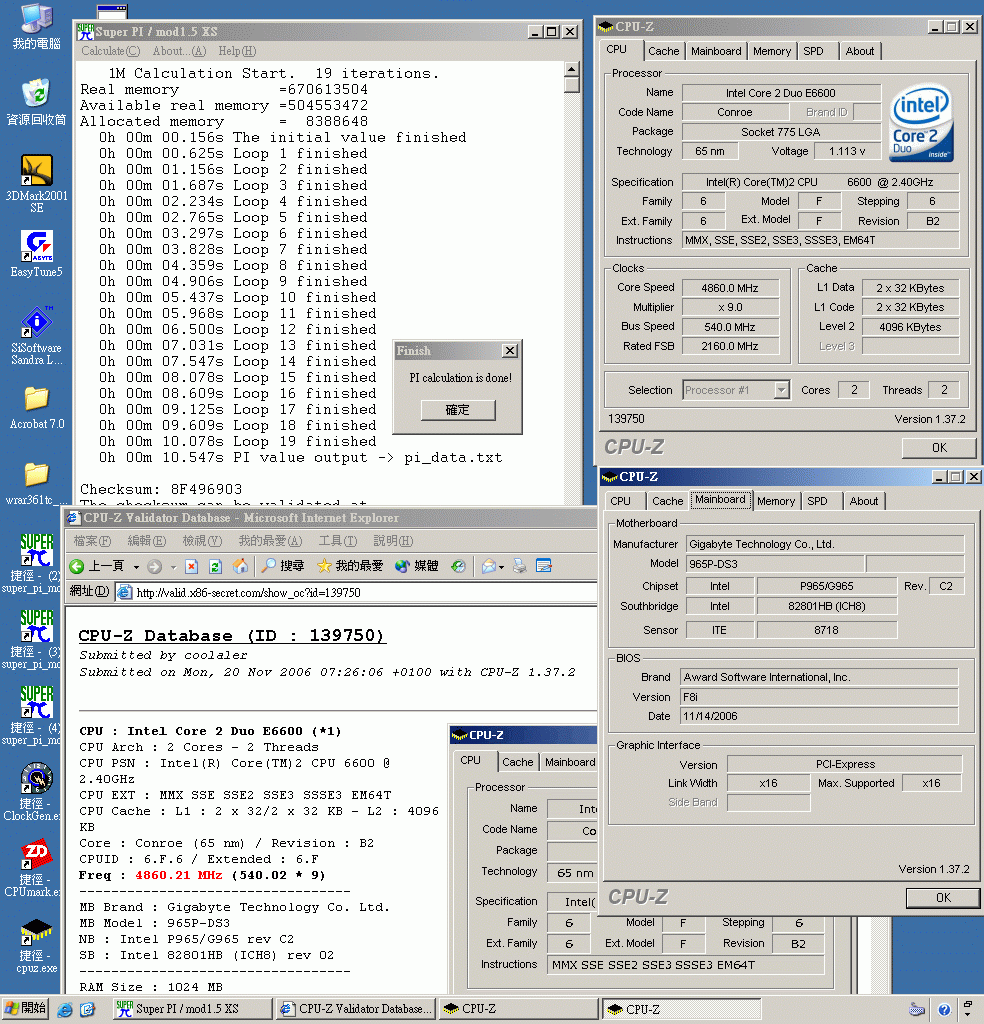Open Forward button history dropdown arrow
The width and height of the screenshot is (984, 1024).
point(173,567)
